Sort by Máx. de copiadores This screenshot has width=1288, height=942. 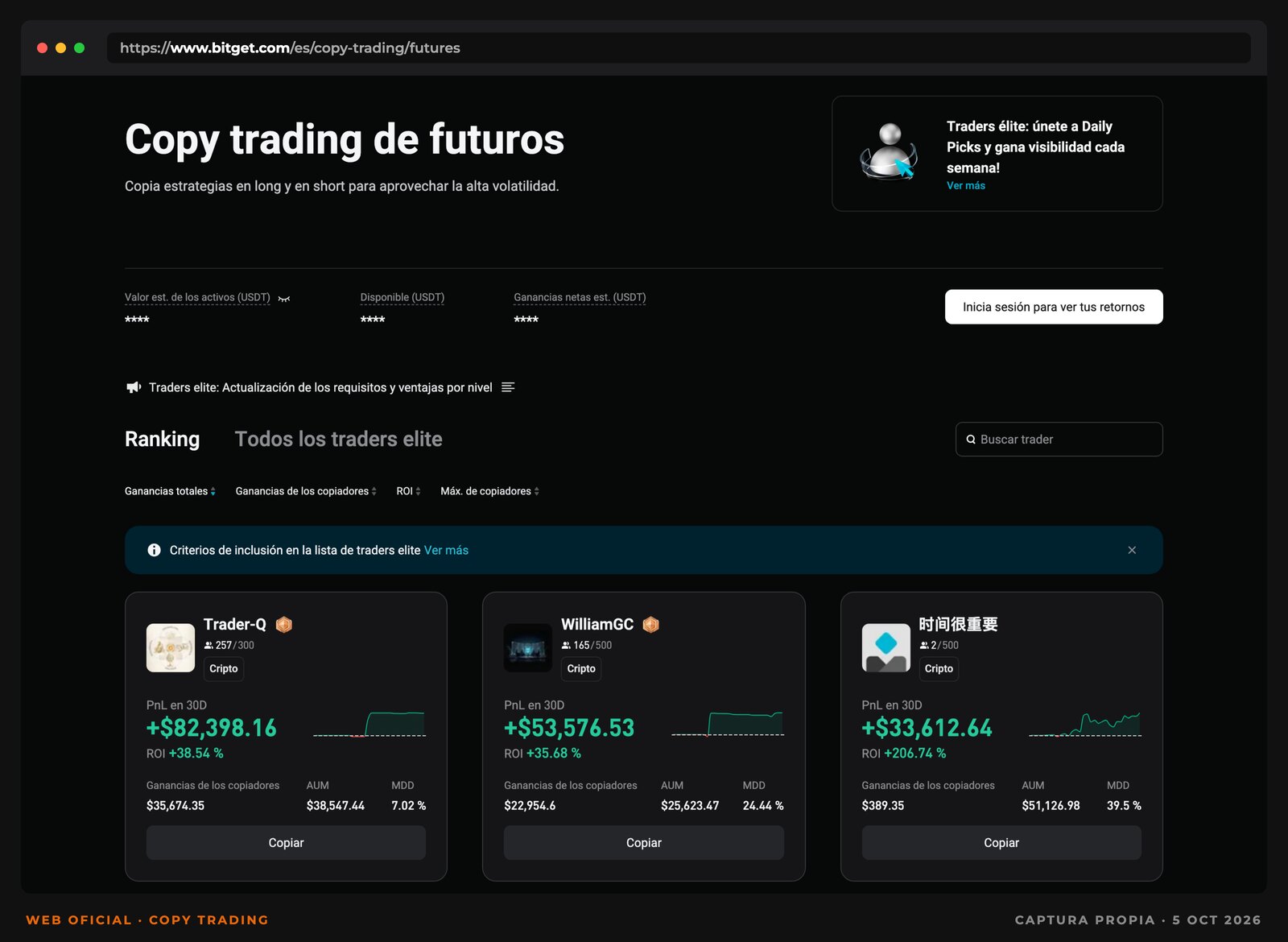(x=489, y=491)
